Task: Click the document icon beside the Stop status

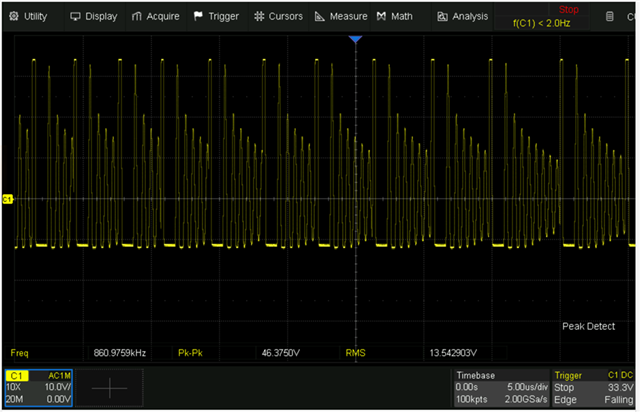Action: tap(609, 16)
